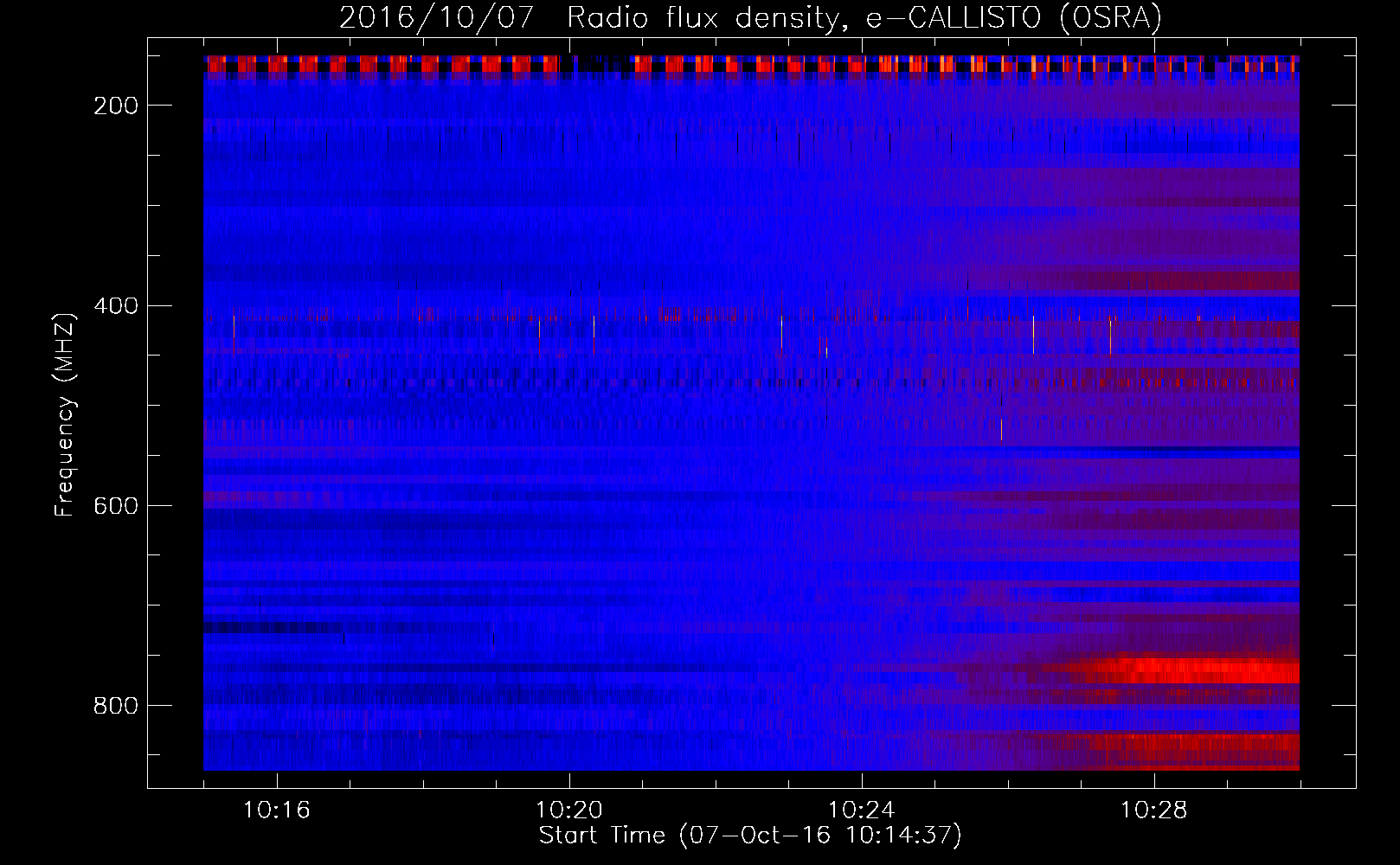Image resolution: width=1400 pixels, height=865 pixels.
Task: Click the 400 frequency tick label
Action: click(x=116, y=305)
